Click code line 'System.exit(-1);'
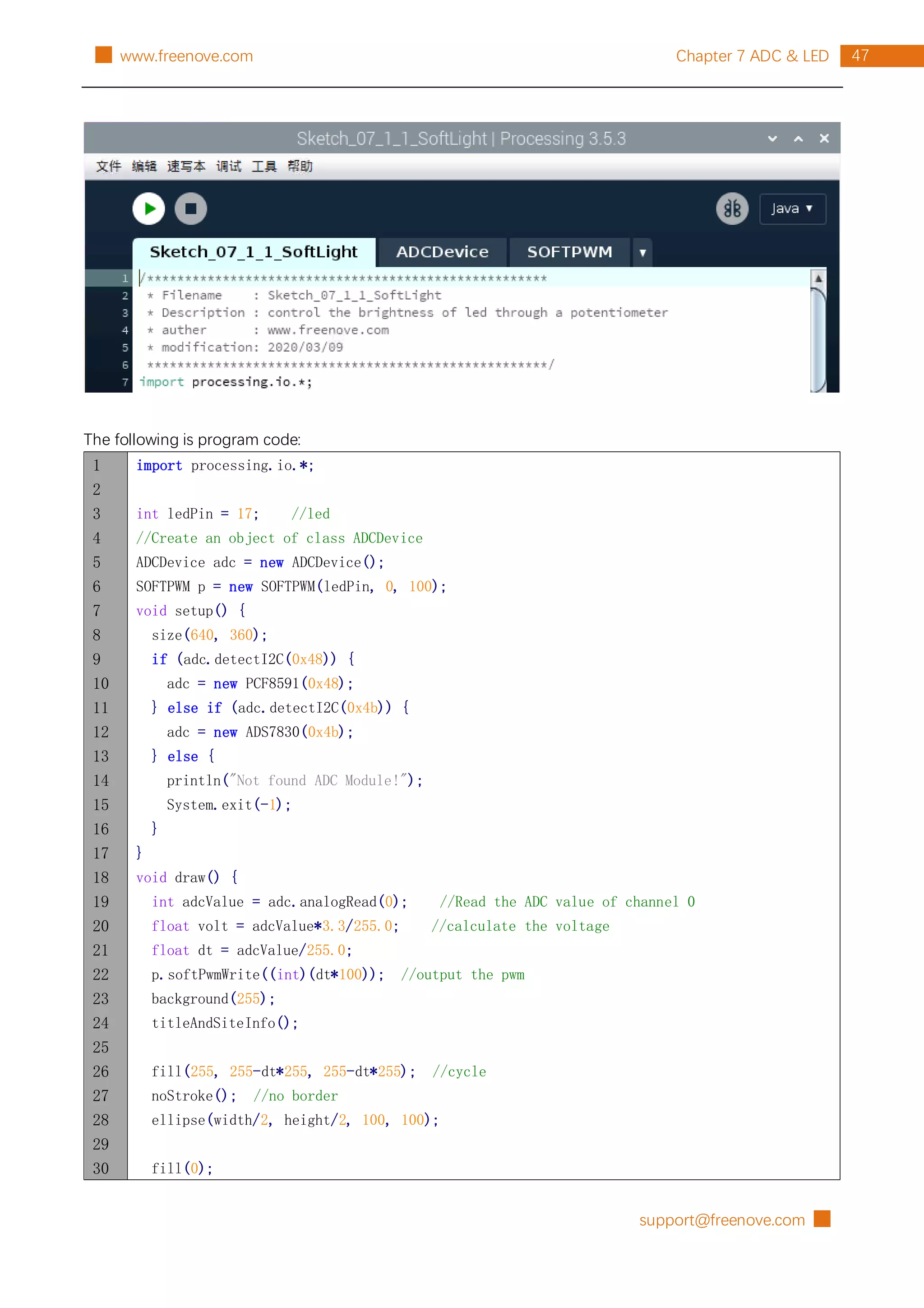 [x=229, y=805]
